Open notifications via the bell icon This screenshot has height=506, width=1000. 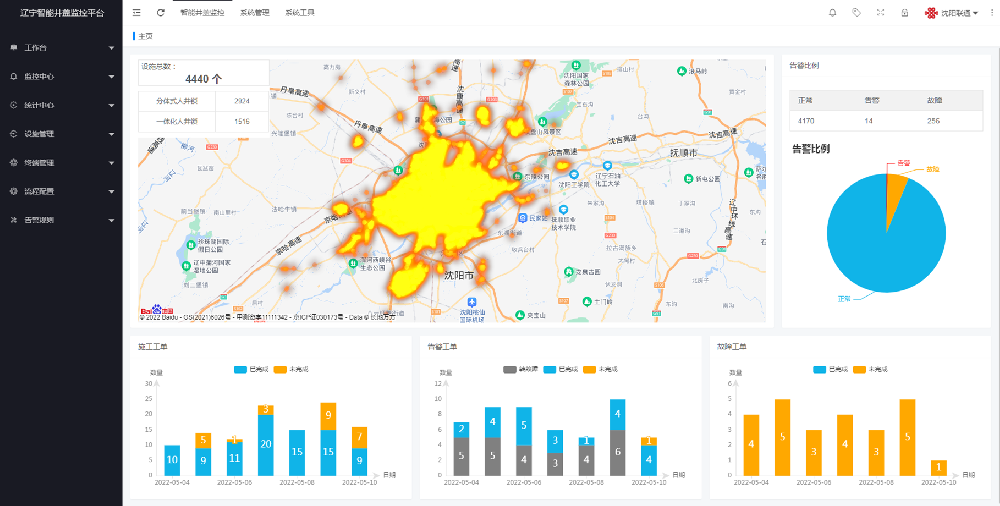tap(832, 13)
